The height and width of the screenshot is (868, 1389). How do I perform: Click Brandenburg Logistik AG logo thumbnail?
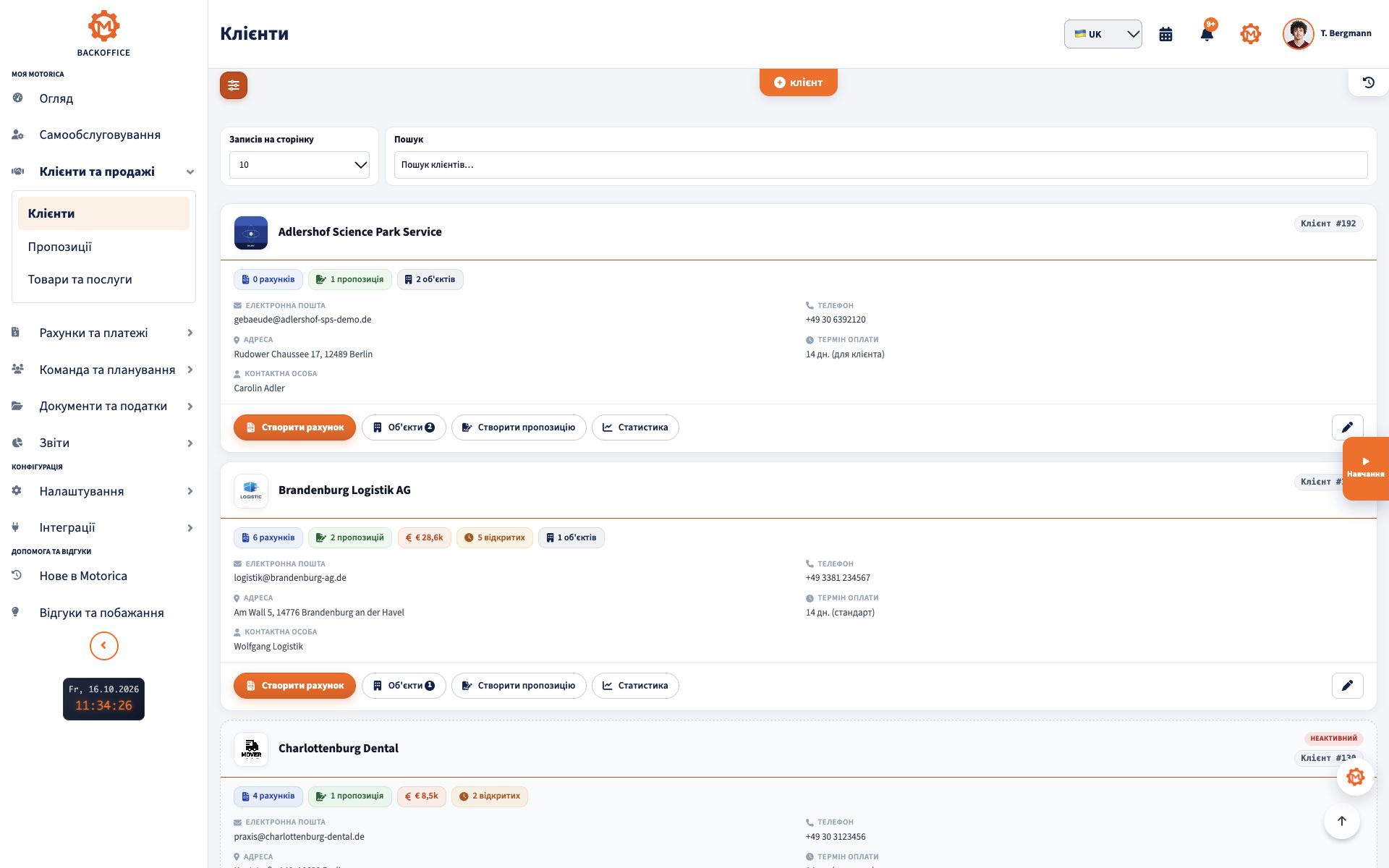tap(251, 491)
